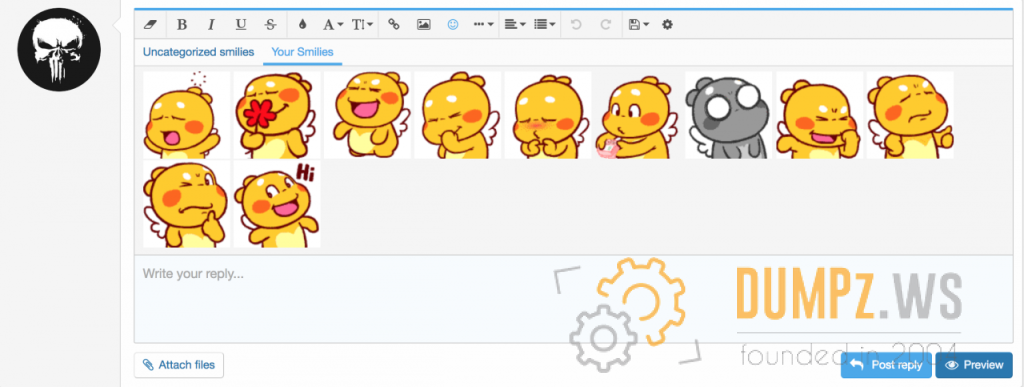Click the undo arrow icon
The height and width of the screenshot is (387, 1024).
point(575,25)
